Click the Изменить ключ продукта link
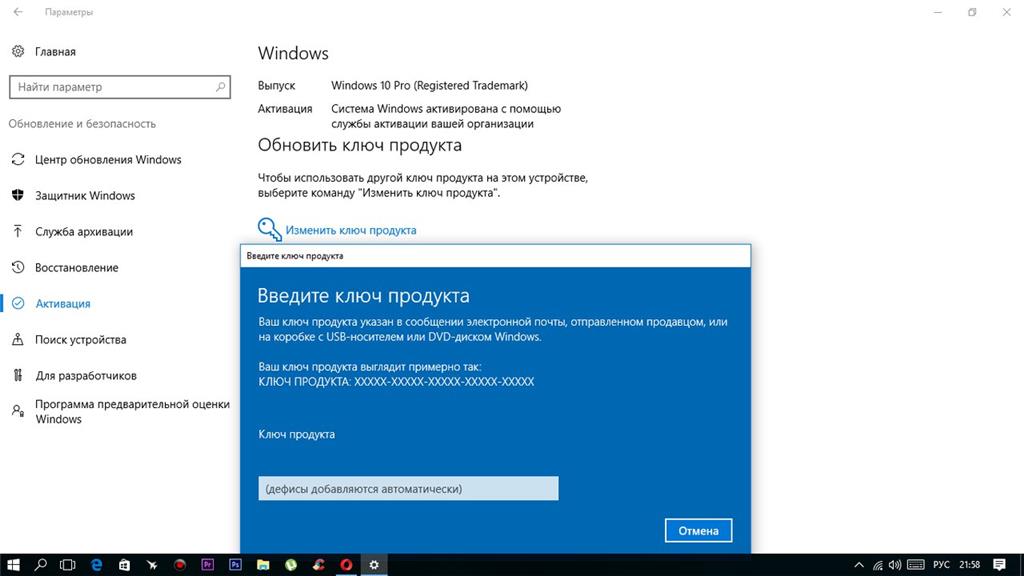This screenshot has width=1024, height=576. tap(351, 230)
